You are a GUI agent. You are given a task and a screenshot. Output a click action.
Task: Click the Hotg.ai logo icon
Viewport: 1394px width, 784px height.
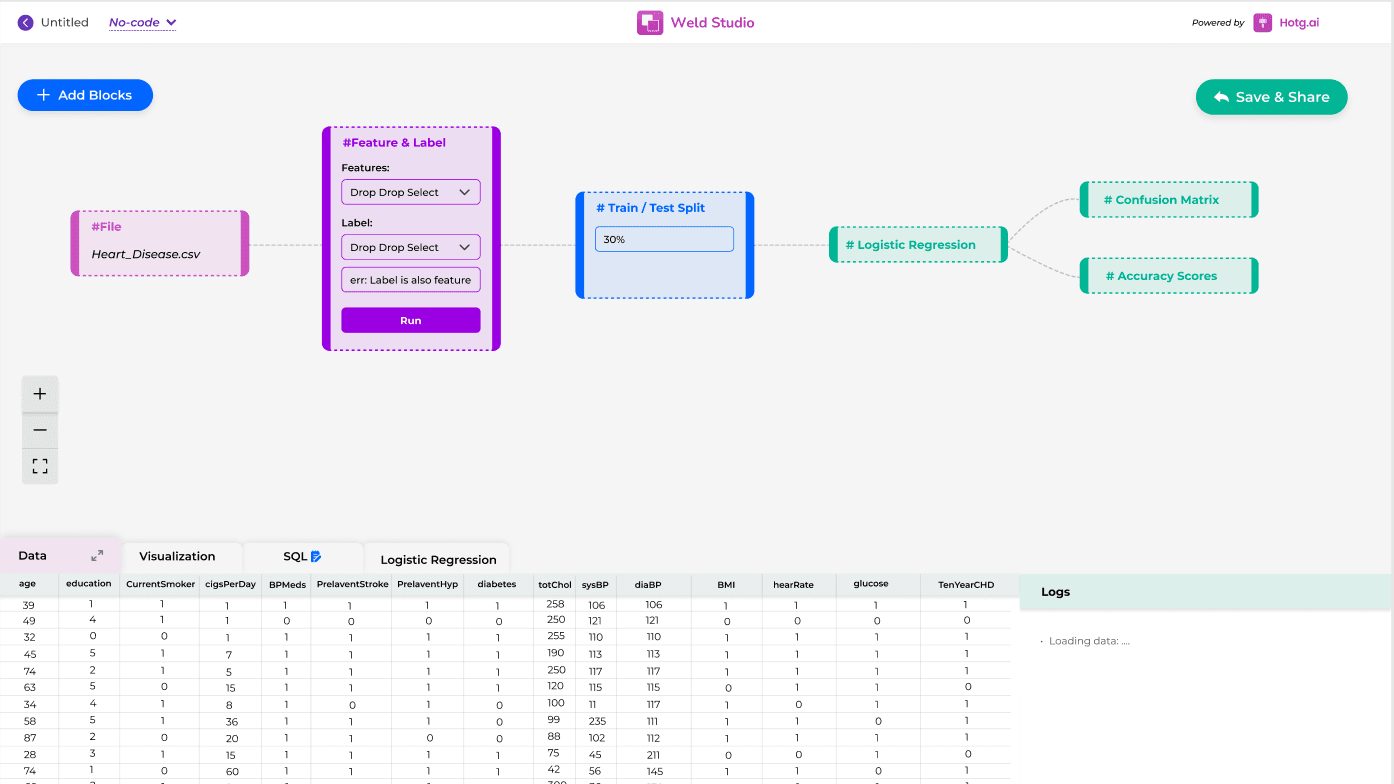click(1263, 23)
